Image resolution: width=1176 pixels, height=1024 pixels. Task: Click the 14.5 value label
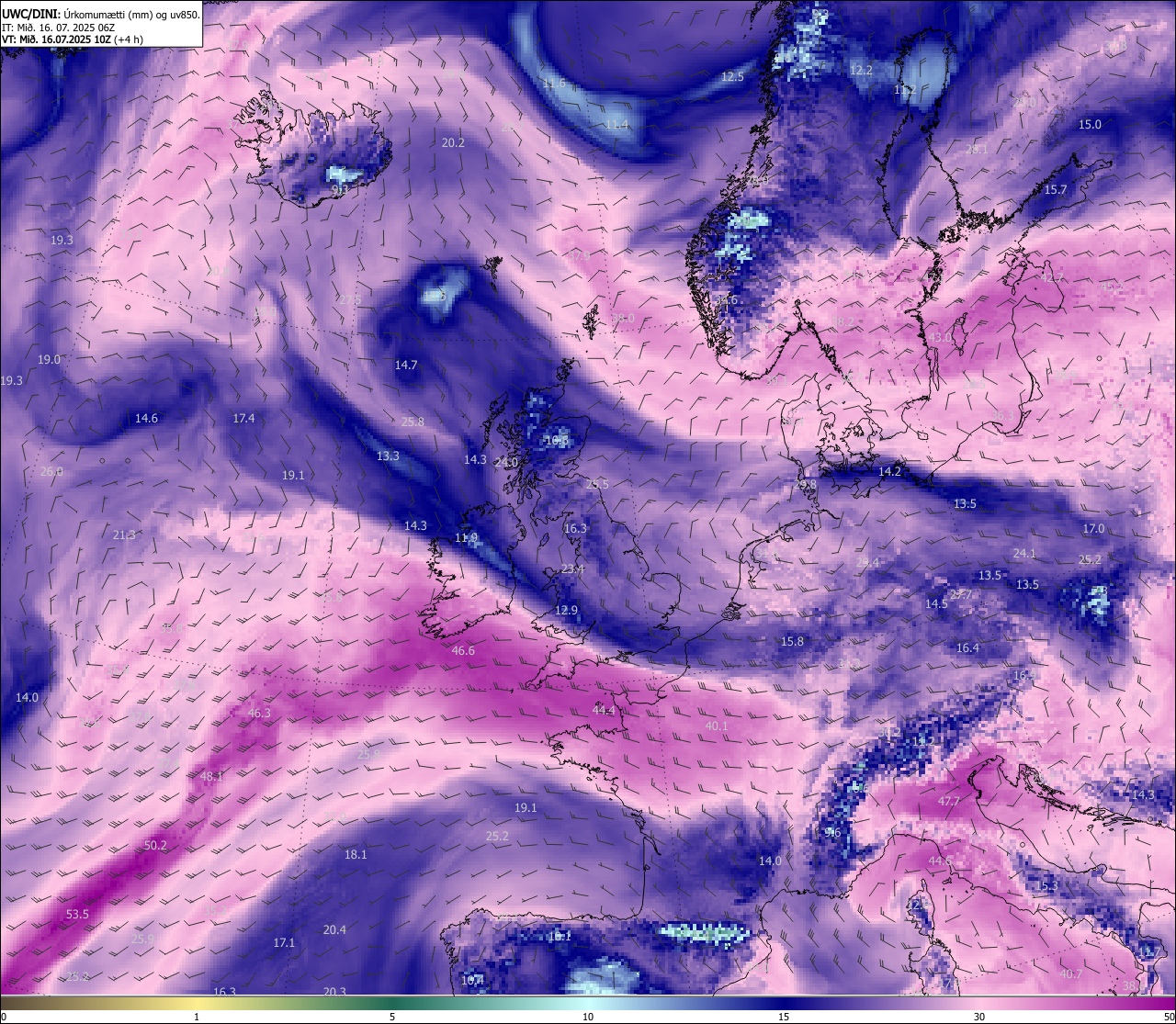[x=936, y=603]
